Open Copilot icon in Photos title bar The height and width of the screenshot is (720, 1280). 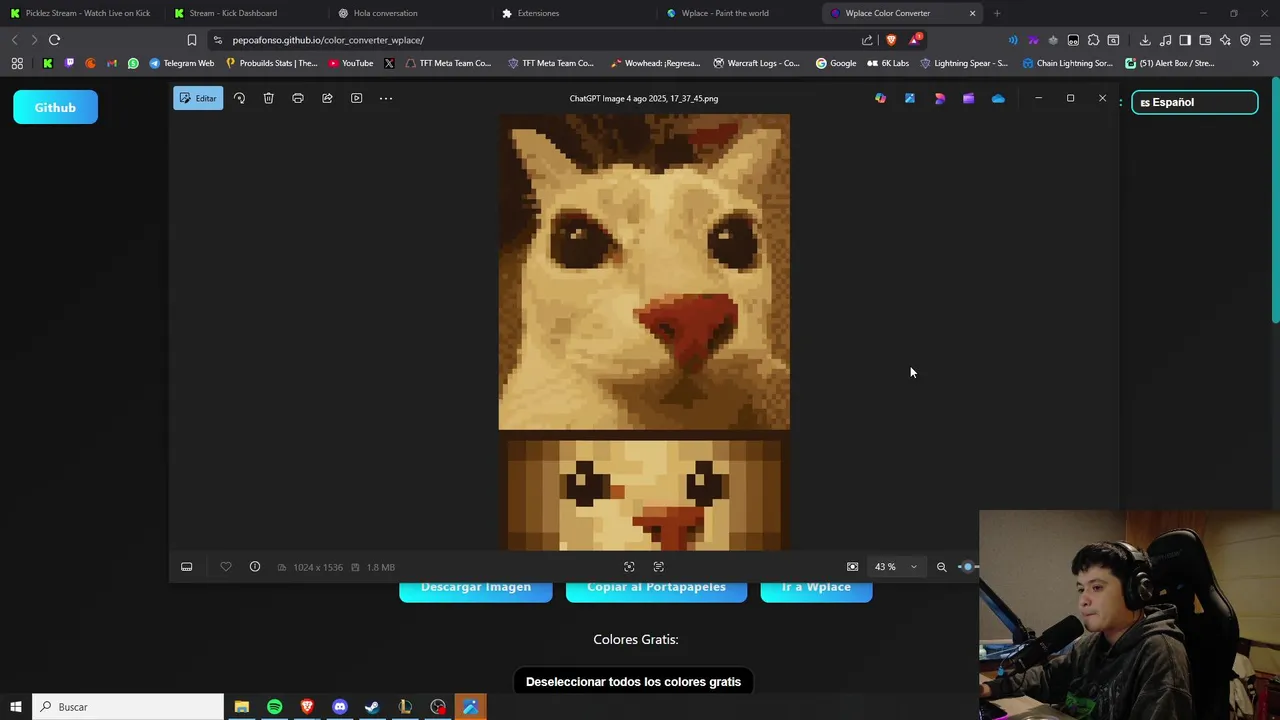click(880, 98)
